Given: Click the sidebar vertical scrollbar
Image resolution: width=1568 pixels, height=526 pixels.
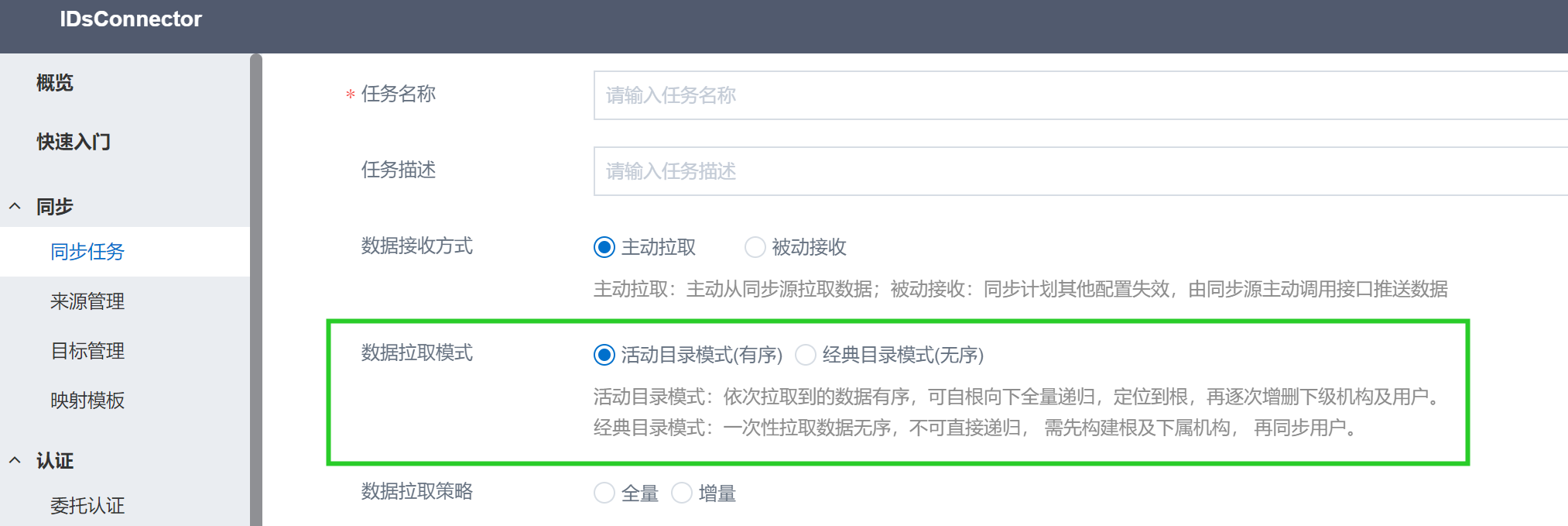Looking at the screenshot, I should [256, 287].
